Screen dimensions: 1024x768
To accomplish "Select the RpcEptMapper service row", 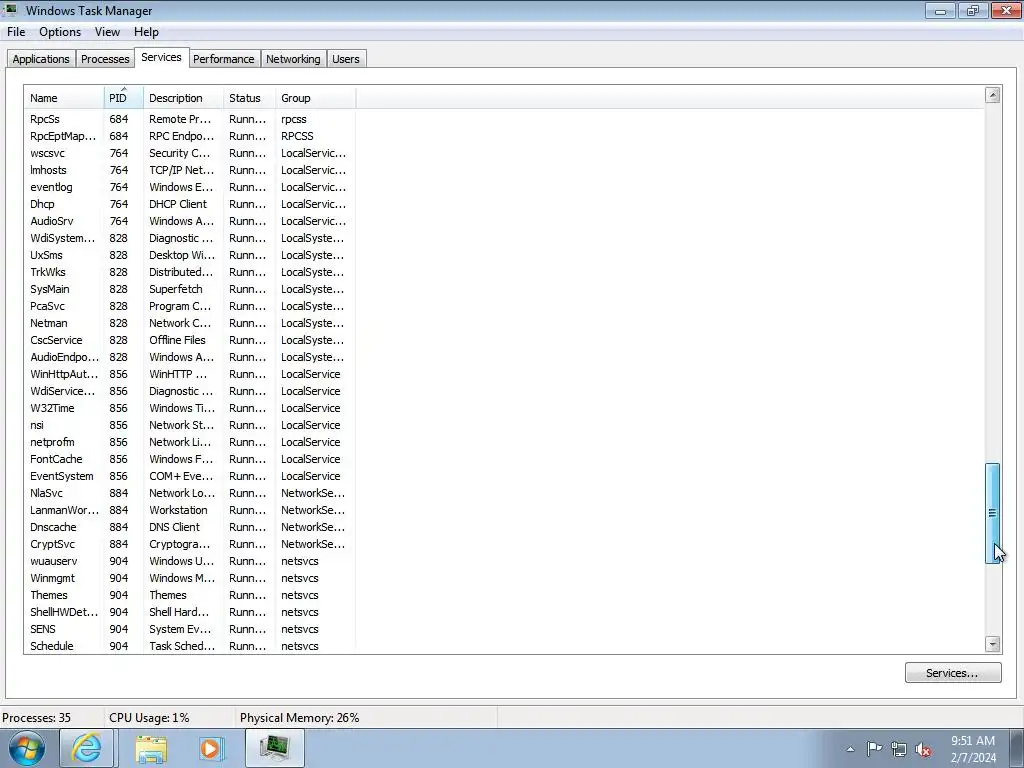I will point(190,136).
